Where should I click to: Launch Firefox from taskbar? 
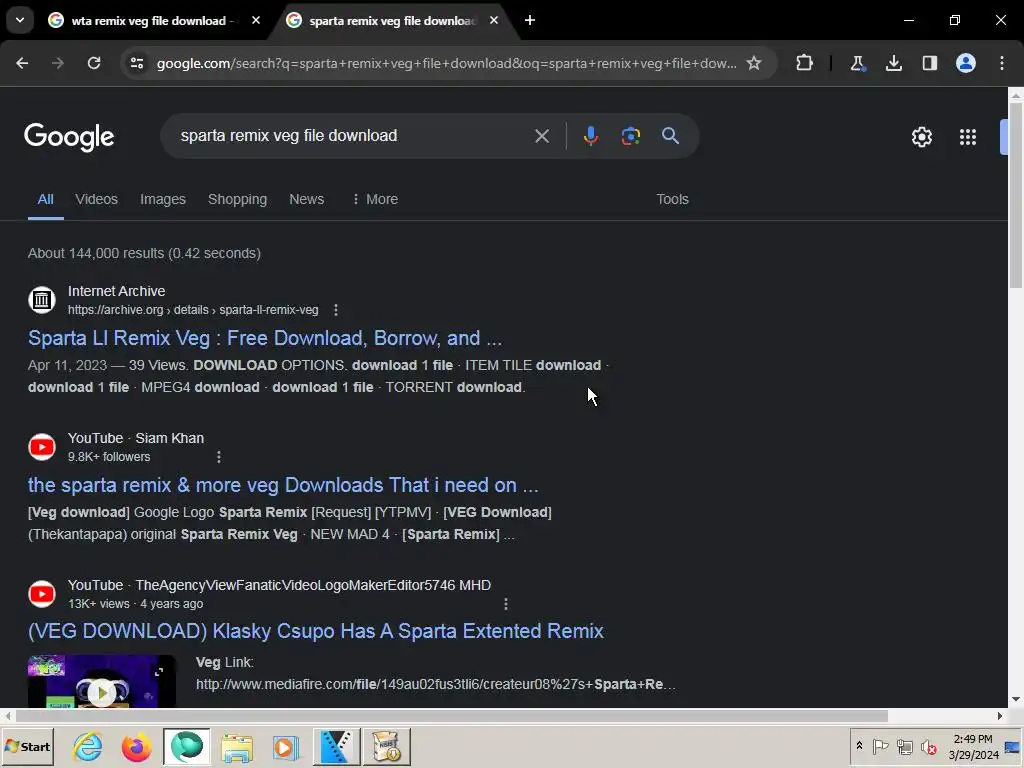[x=136, y=746]
